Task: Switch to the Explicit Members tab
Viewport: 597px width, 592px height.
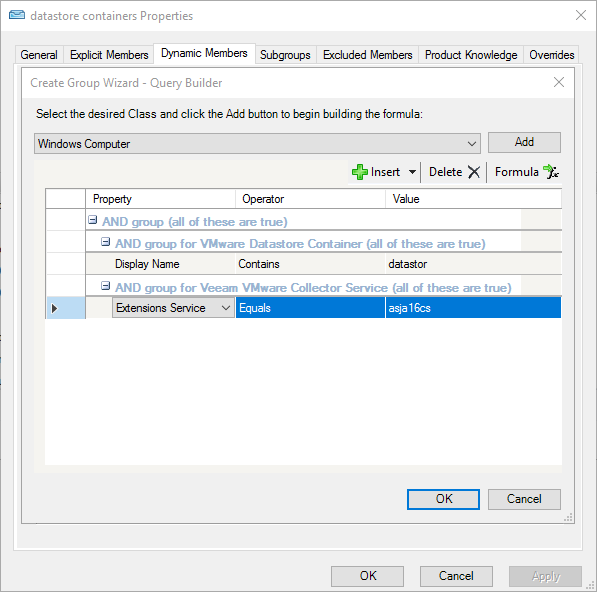Action: (x=109, y=55)
